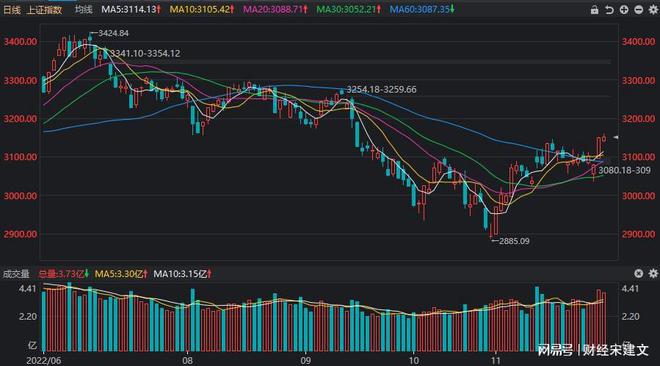The width and height of the screenshot is (660, 366).
Task: Click the left axis 2900.00 price label
Action: click(20, 234)
